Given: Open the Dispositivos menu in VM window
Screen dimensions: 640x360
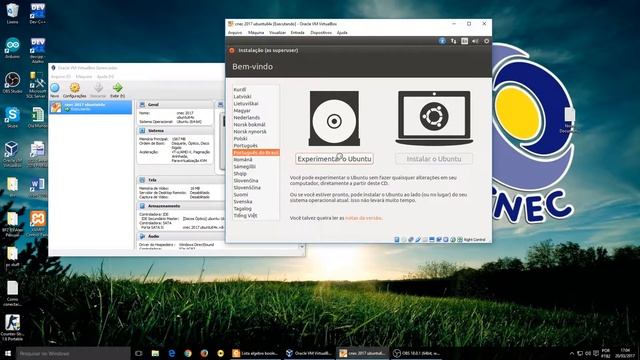Looking at the screenshot, I should pyautogui.click(x=321, y=33).
